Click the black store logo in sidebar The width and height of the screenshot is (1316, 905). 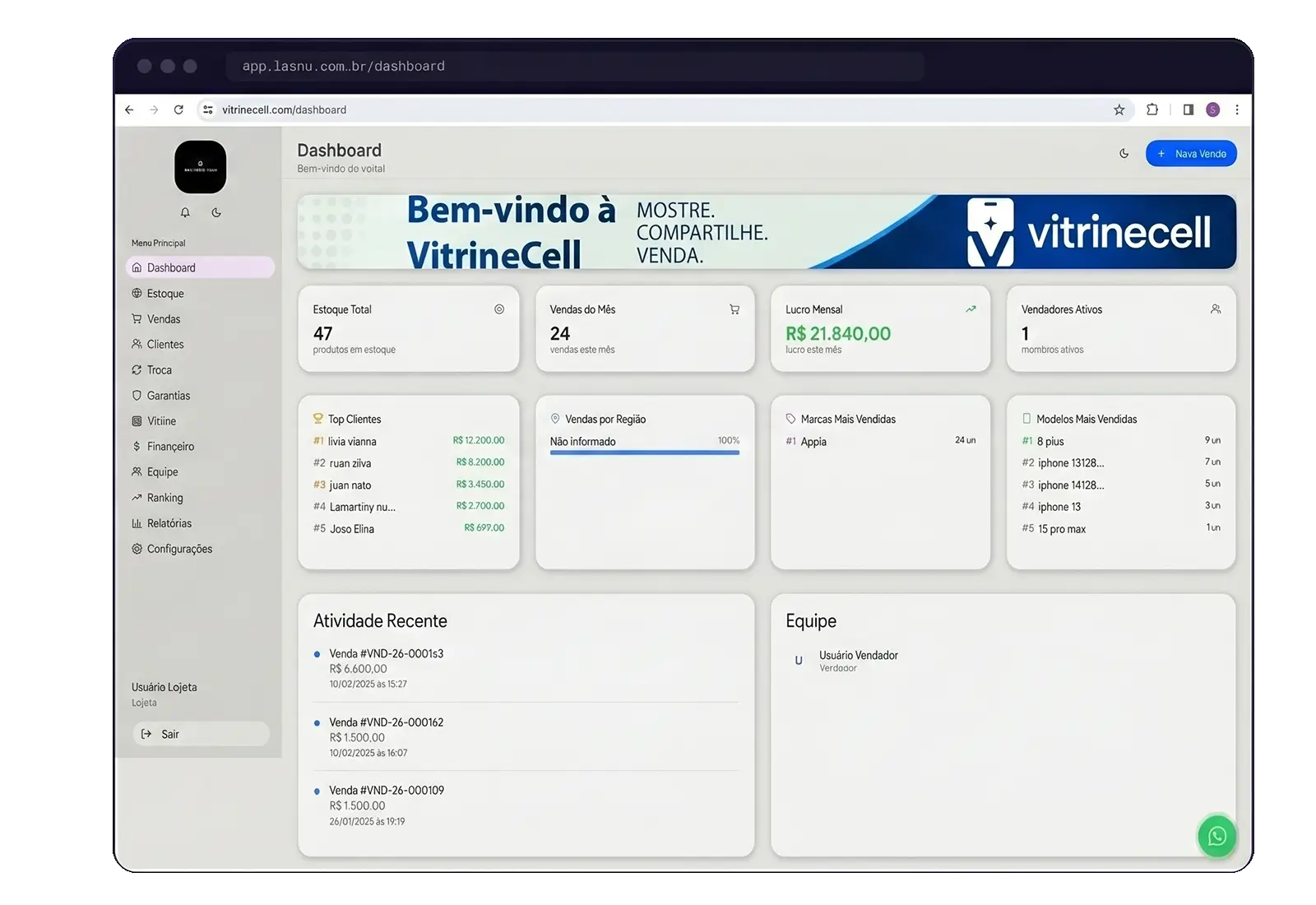[x=200, y=167]
